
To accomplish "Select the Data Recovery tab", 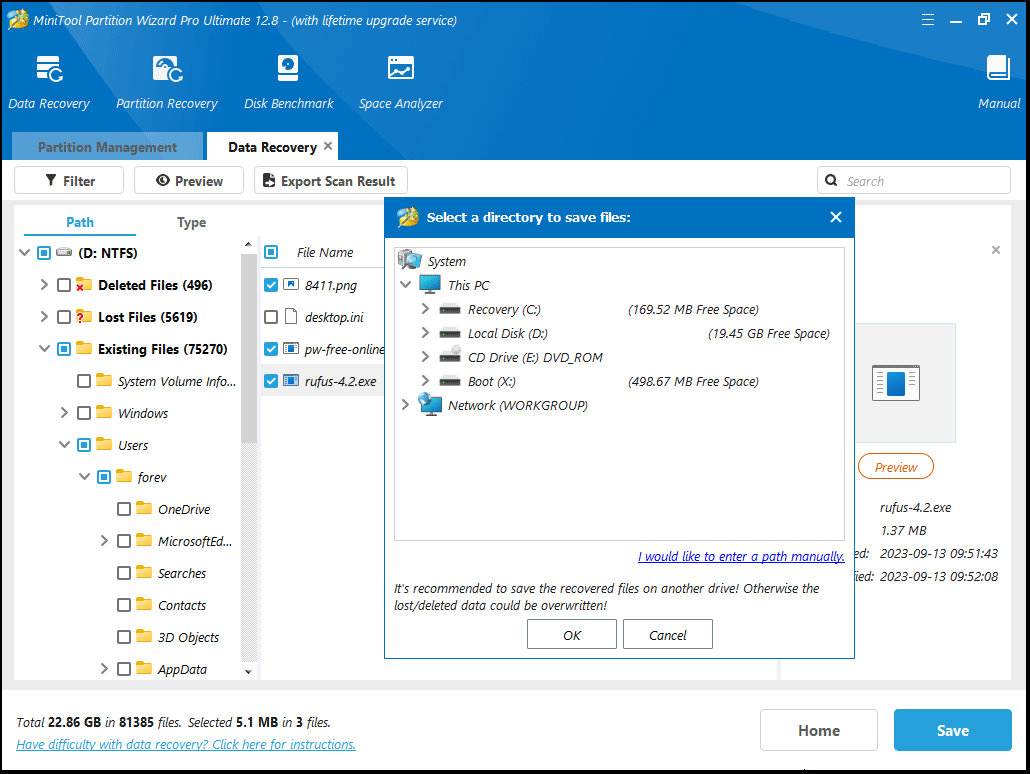I will tap(273, 147).
